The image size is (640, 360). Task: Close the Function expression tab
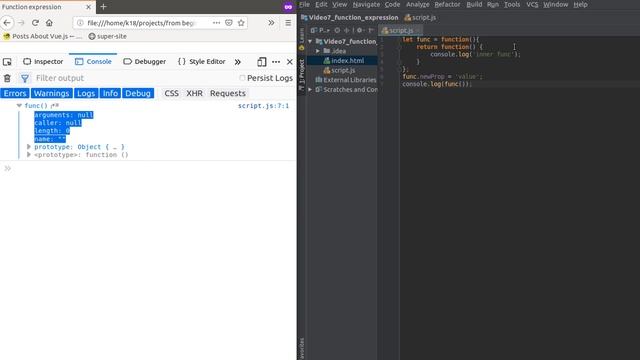coord(88,7)
